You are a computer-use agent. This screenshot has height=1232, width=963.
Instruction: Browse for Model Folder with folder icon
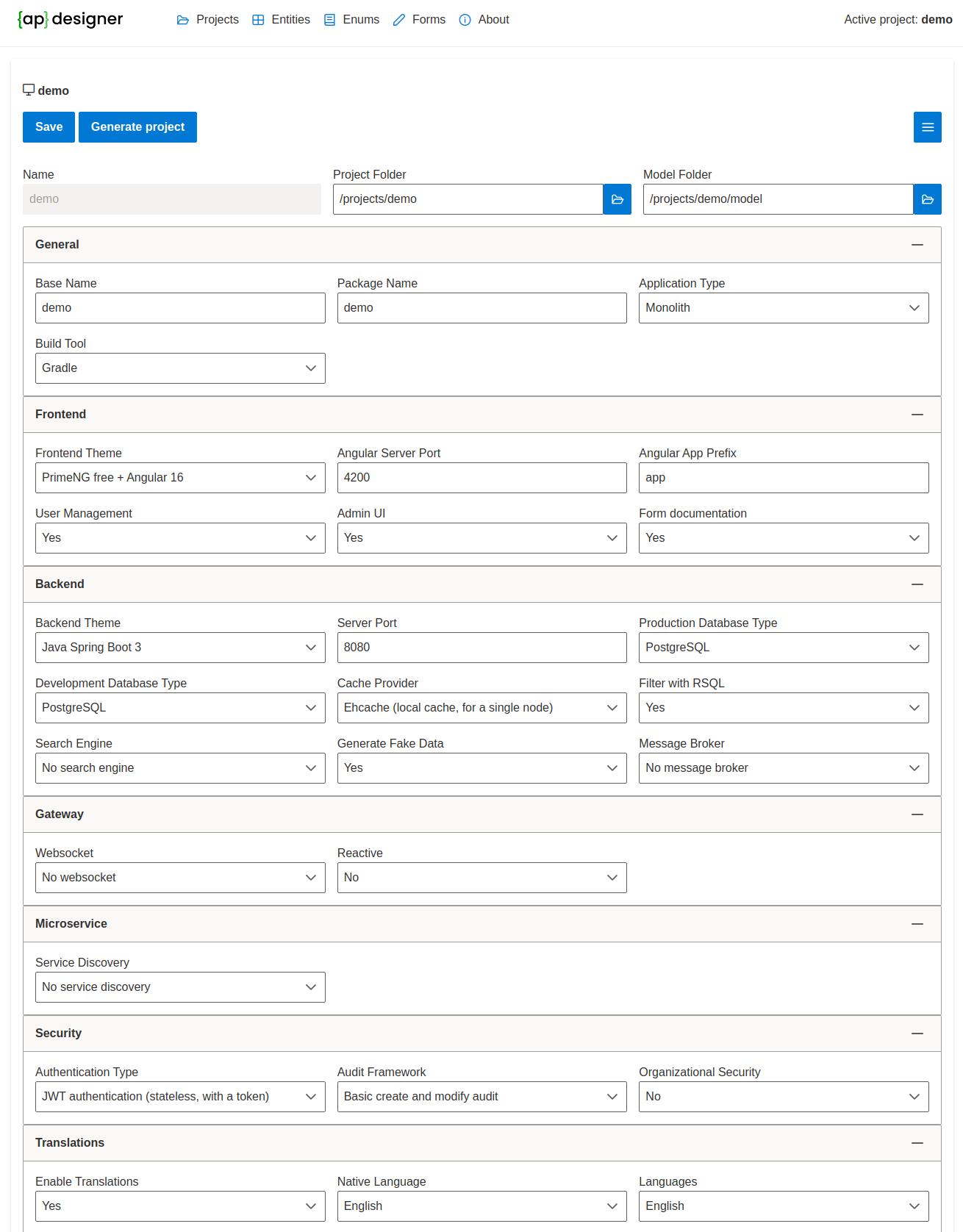(x=927, y=199)
